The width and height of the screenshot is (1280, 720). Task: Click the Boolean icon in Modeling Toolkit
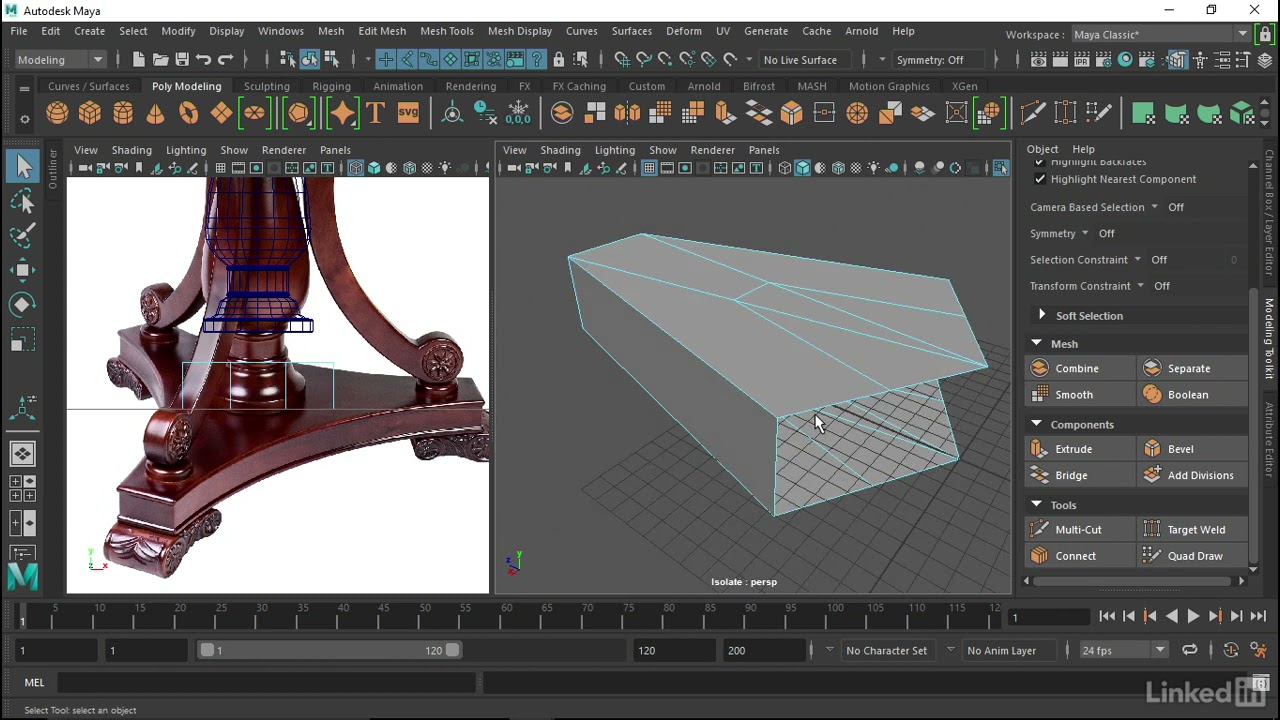point(1152,394)
